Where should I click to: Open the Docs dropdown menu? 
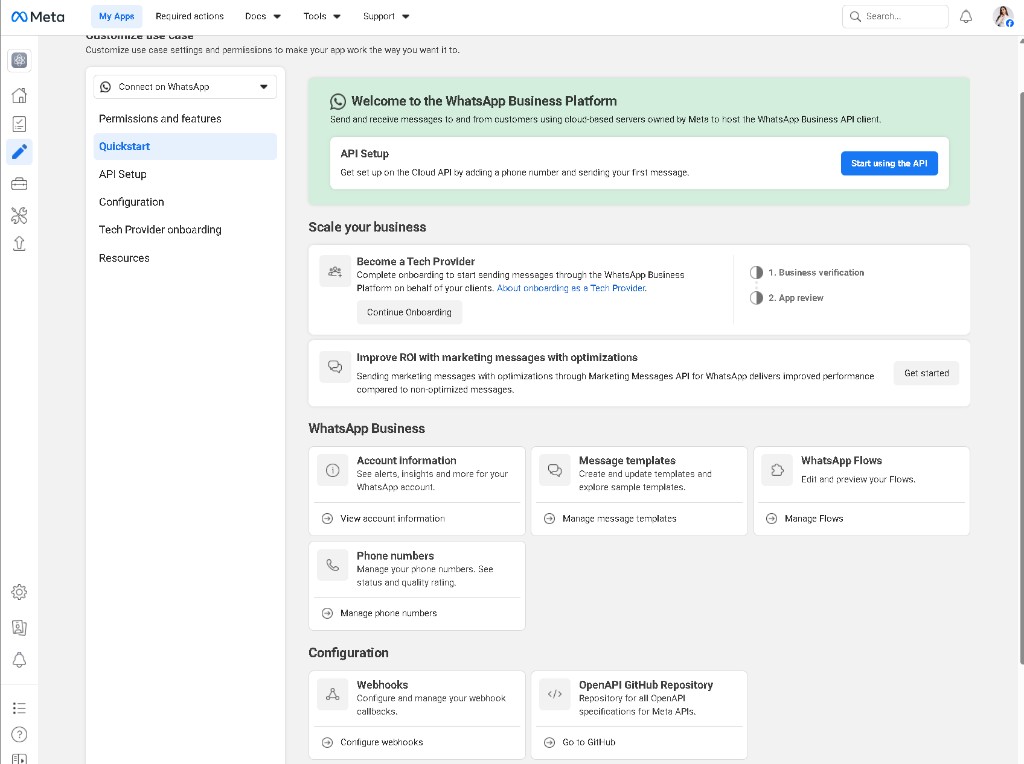(263, 16)
